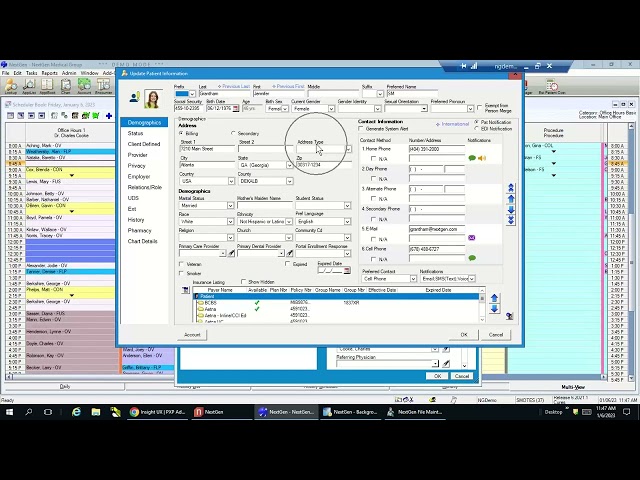Click the blue plus icon in Scheduler toolbar
Viewport: 640px width, 480px height.
(x=109, y=116)
